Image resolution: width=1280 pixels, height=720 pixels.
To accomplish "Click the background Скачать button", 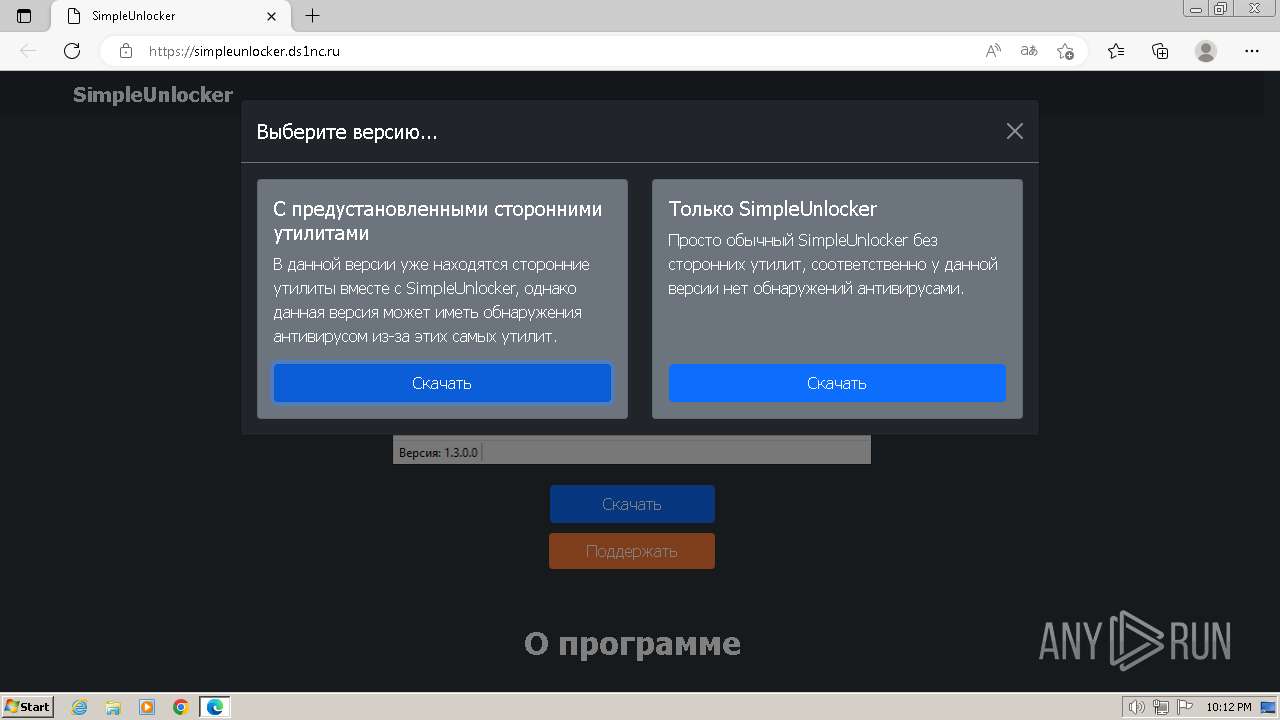I will tap(632, 504).
